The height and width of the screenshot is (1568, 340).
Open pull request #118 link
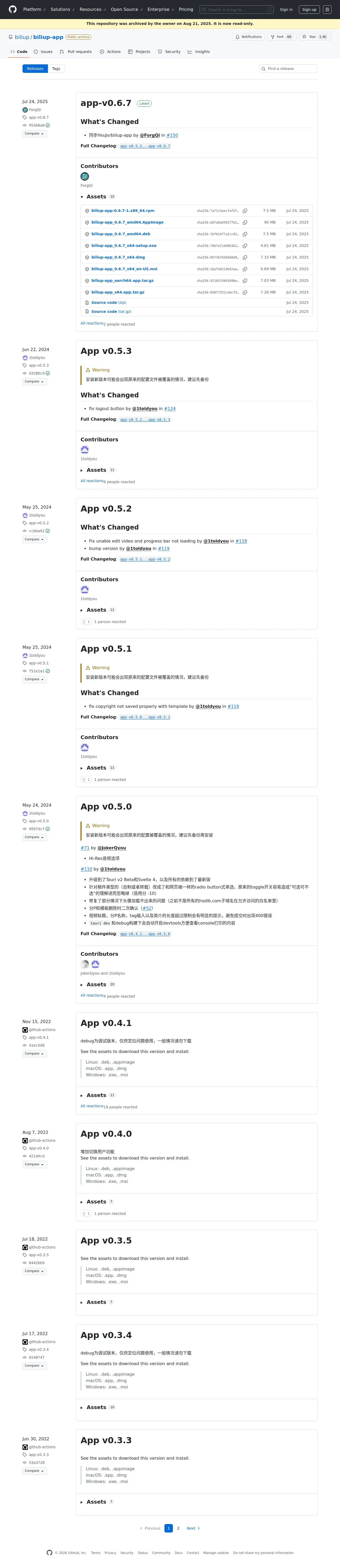tap(241, 541)
